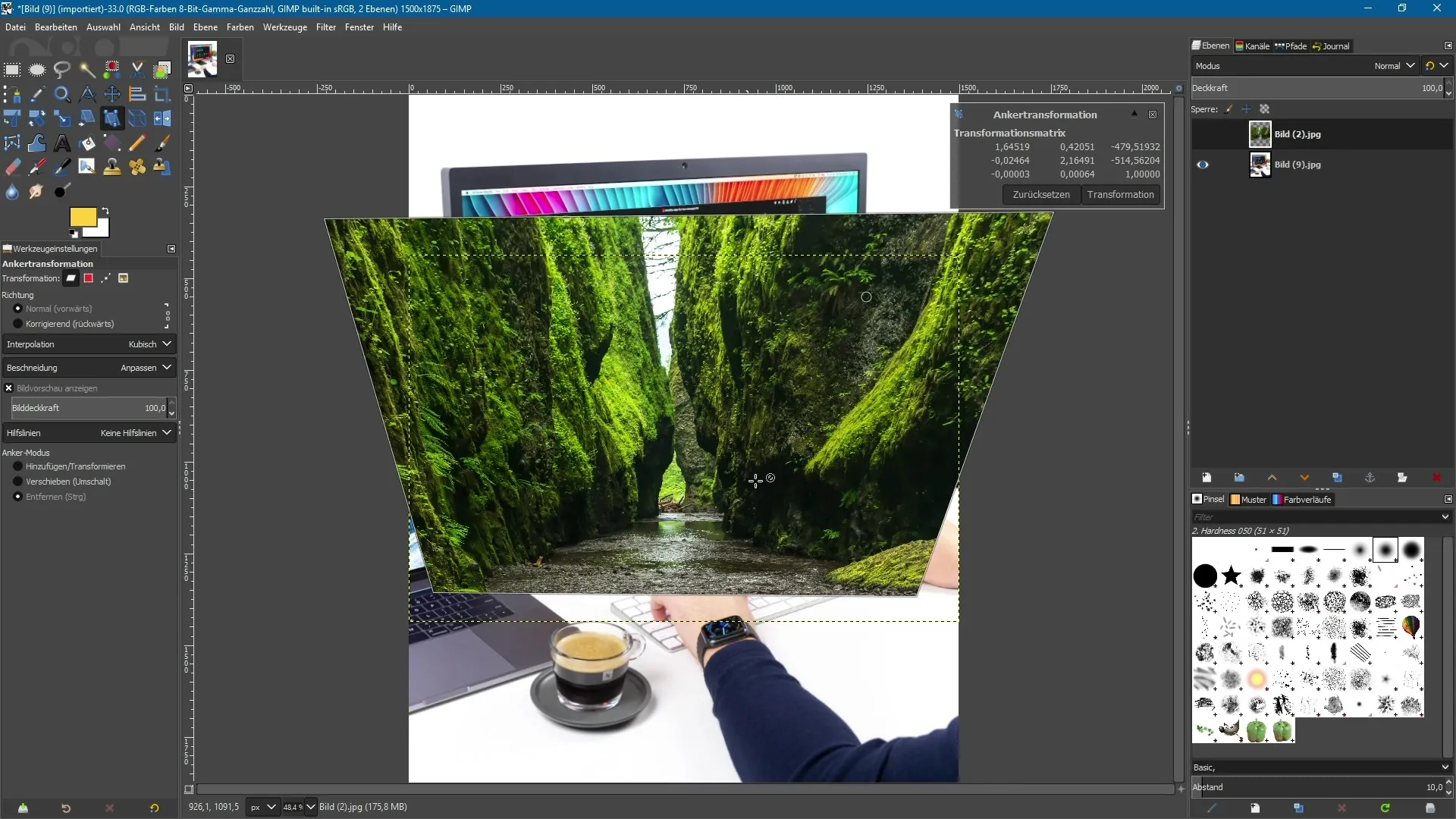This screenshot has height=819, width=1456.
Task: Choose the Flip tool
Action: (x=162, y=119)
